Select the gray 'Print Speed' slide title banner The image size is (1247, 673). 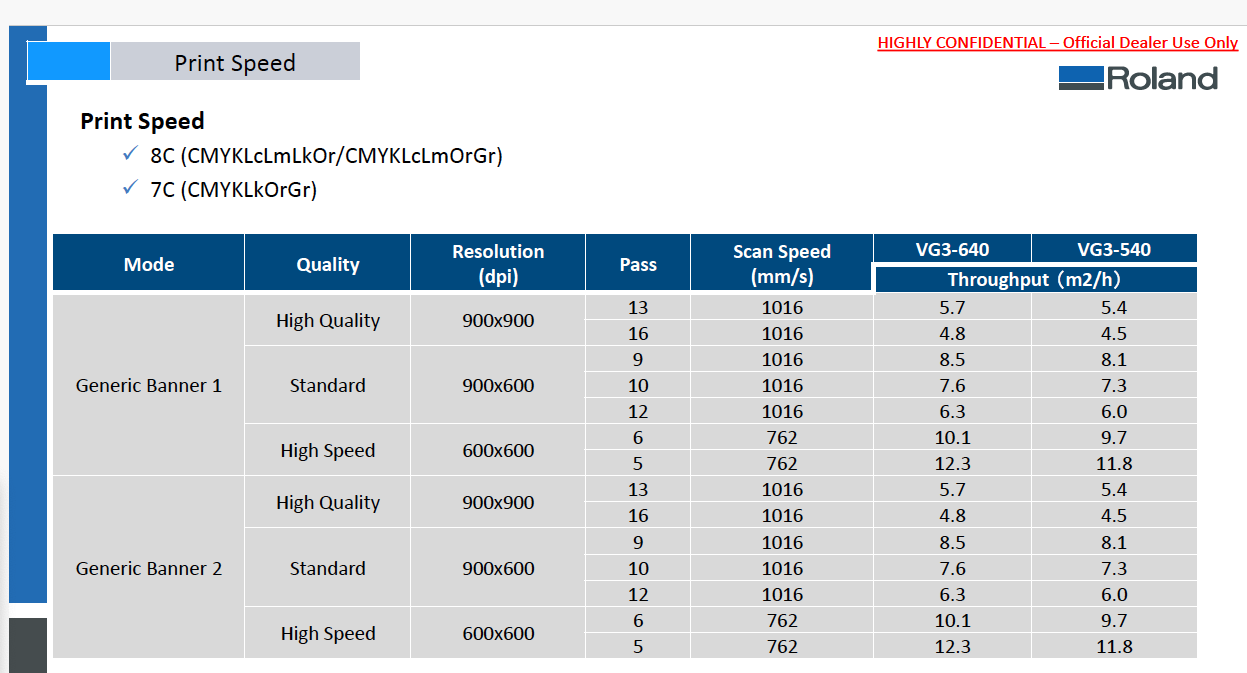click(x=235, y=62)
